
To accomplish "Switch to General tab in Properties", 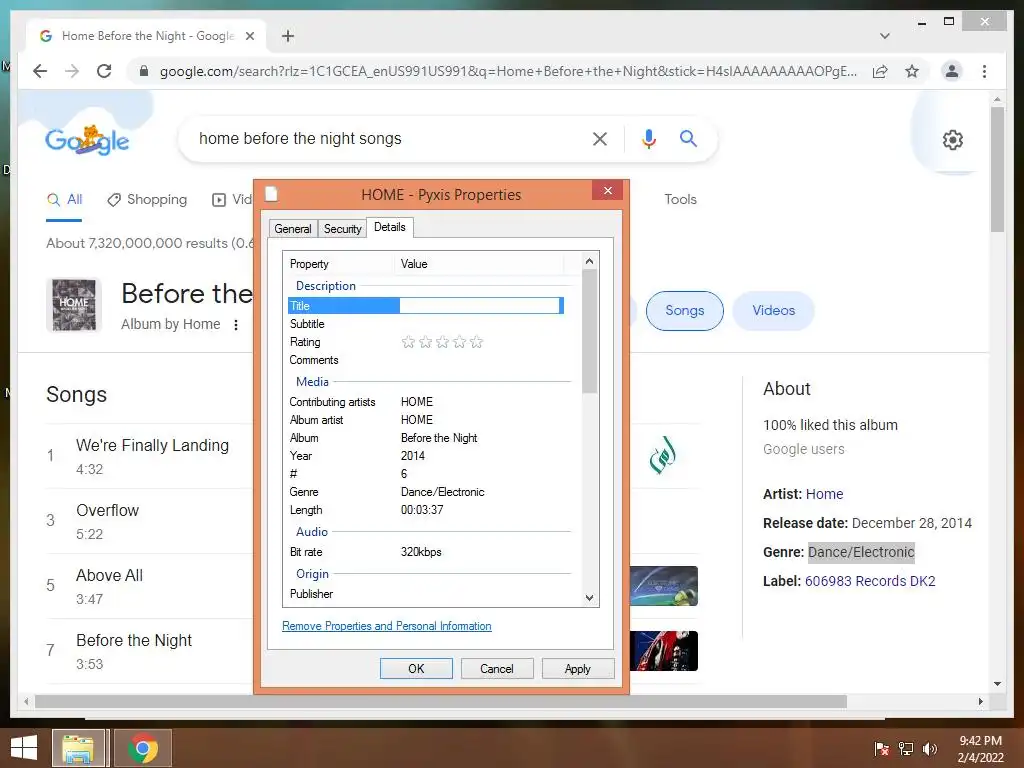I will click(x=293, y=229).
